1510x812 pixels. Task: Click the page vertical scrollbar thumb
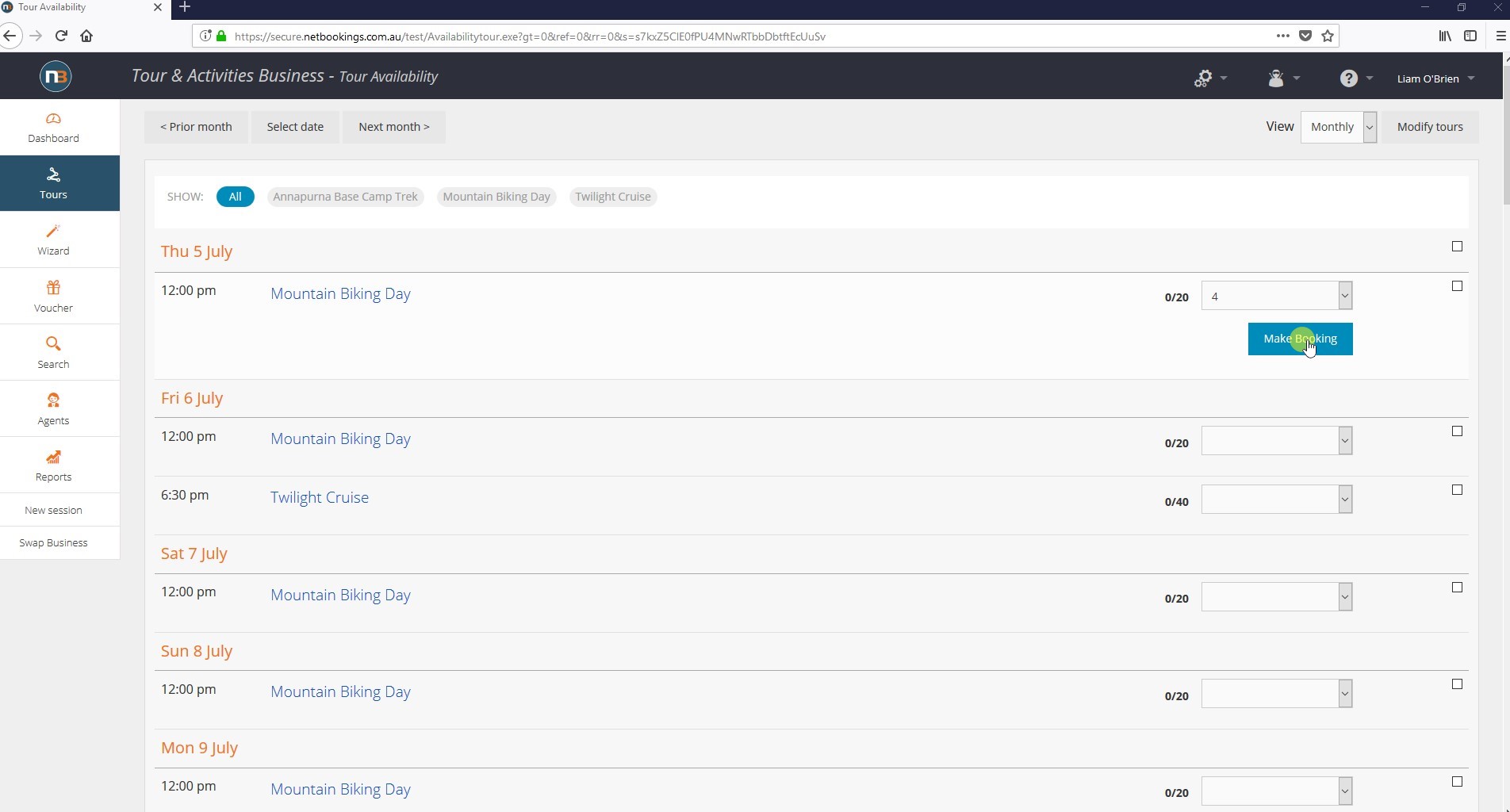[1505, 135]
